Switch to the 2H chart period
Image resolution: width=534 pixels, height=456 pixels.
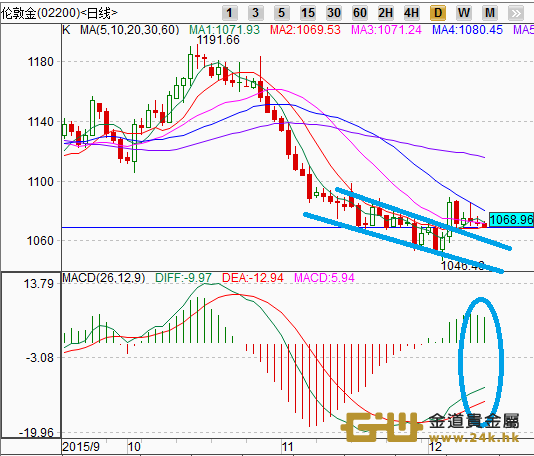tap(386, 13)
